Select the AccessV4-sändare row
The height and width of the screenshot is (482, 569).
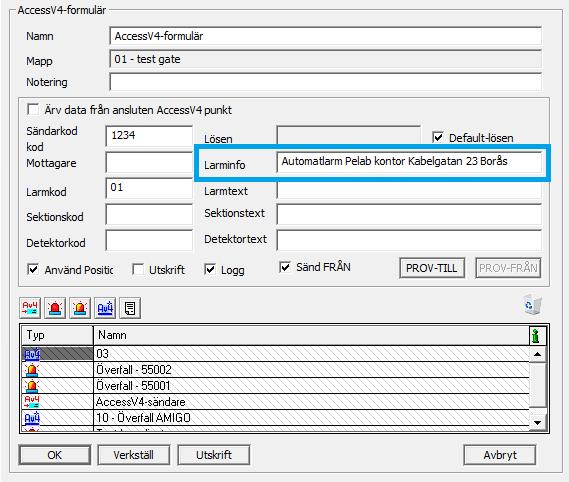[275, 402]
